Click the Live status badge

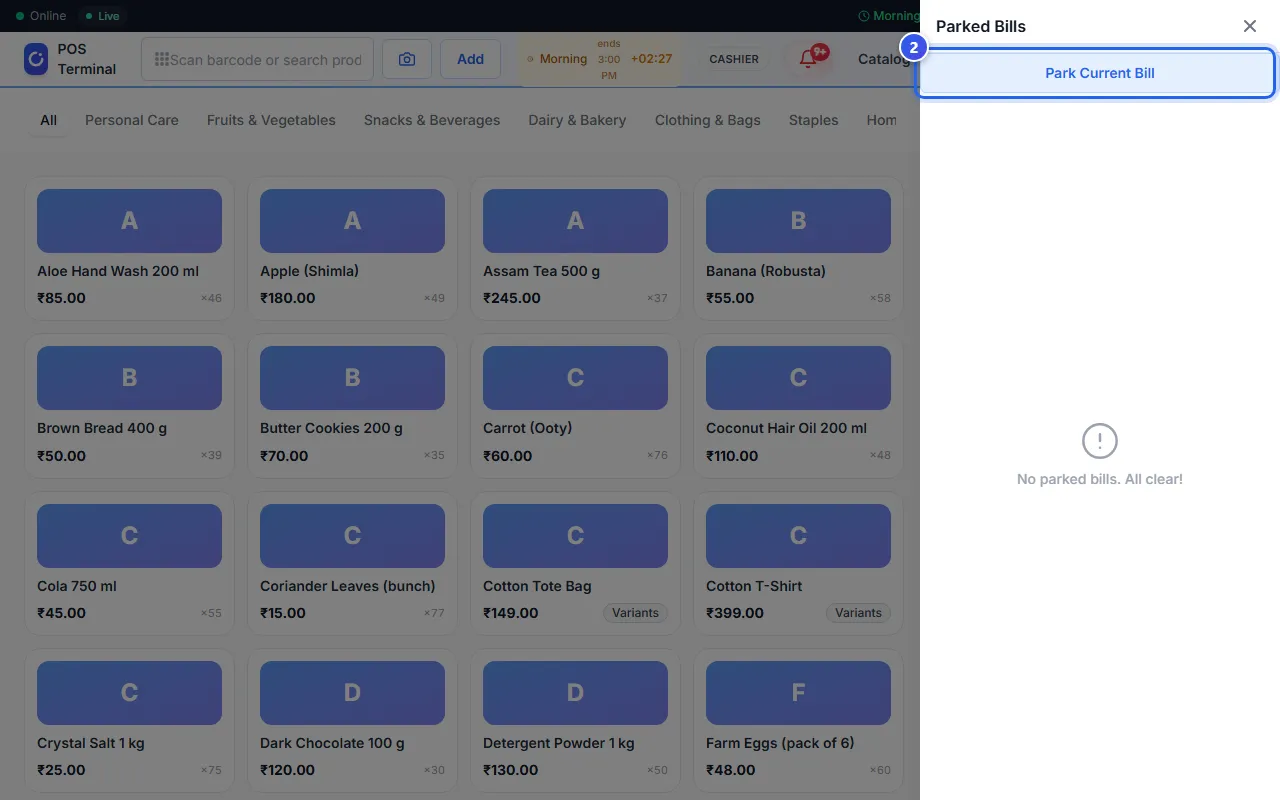[101, 16]
